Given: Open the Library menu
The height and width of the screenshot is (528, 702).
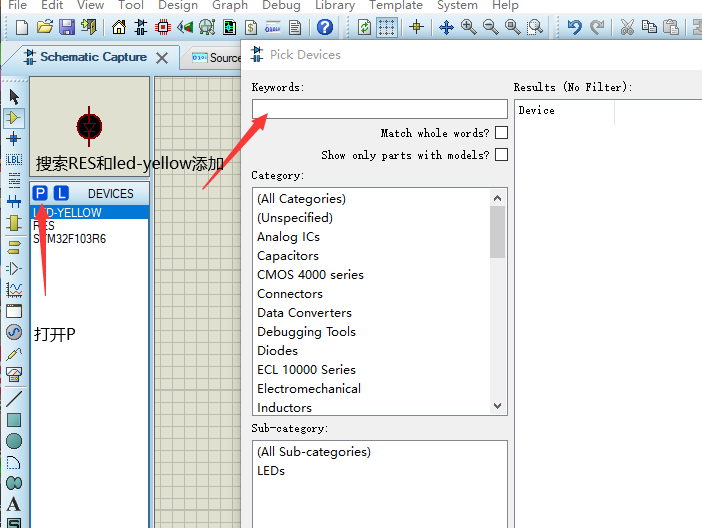Looking at the screenshot, I should (x=335, y=5).
